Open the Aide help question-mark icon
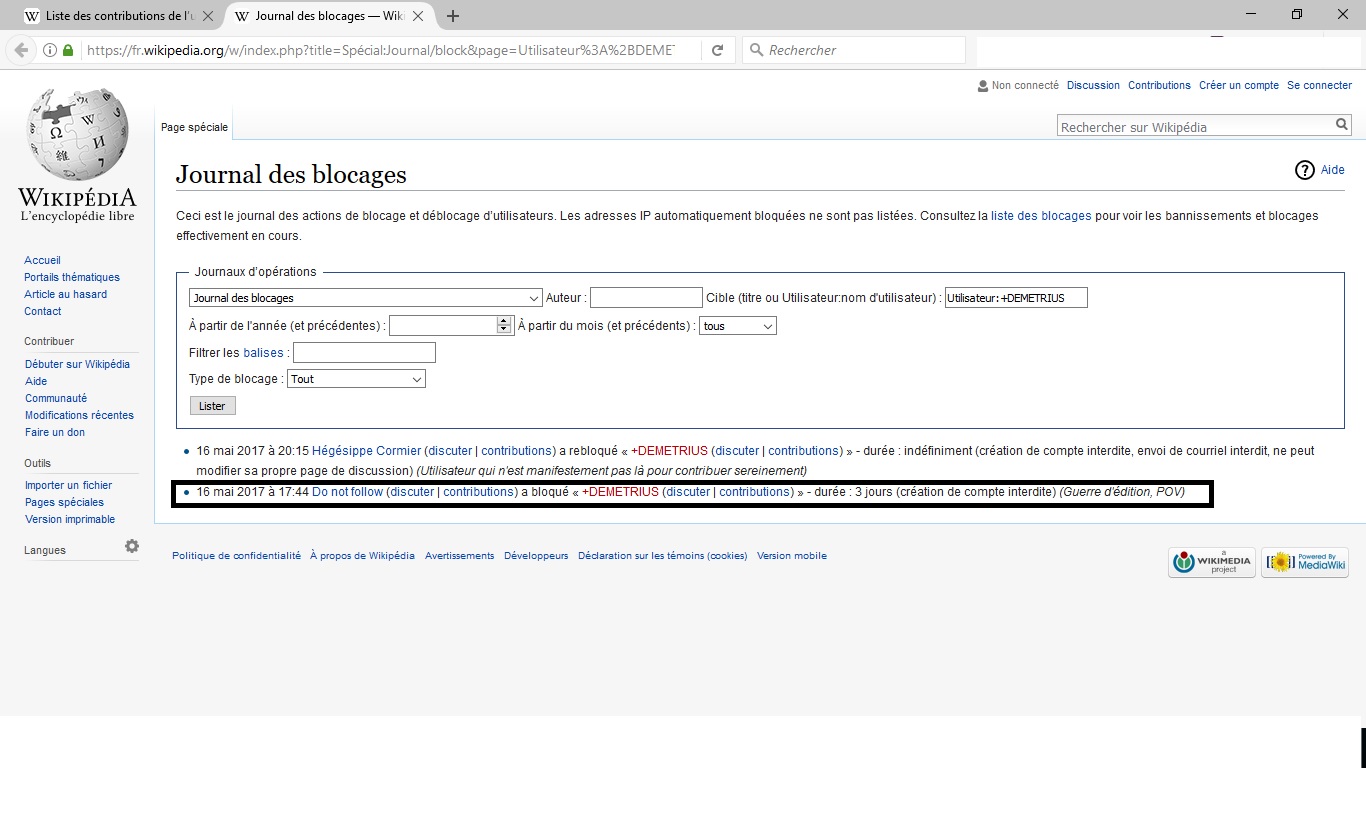 pos(1304,170)
